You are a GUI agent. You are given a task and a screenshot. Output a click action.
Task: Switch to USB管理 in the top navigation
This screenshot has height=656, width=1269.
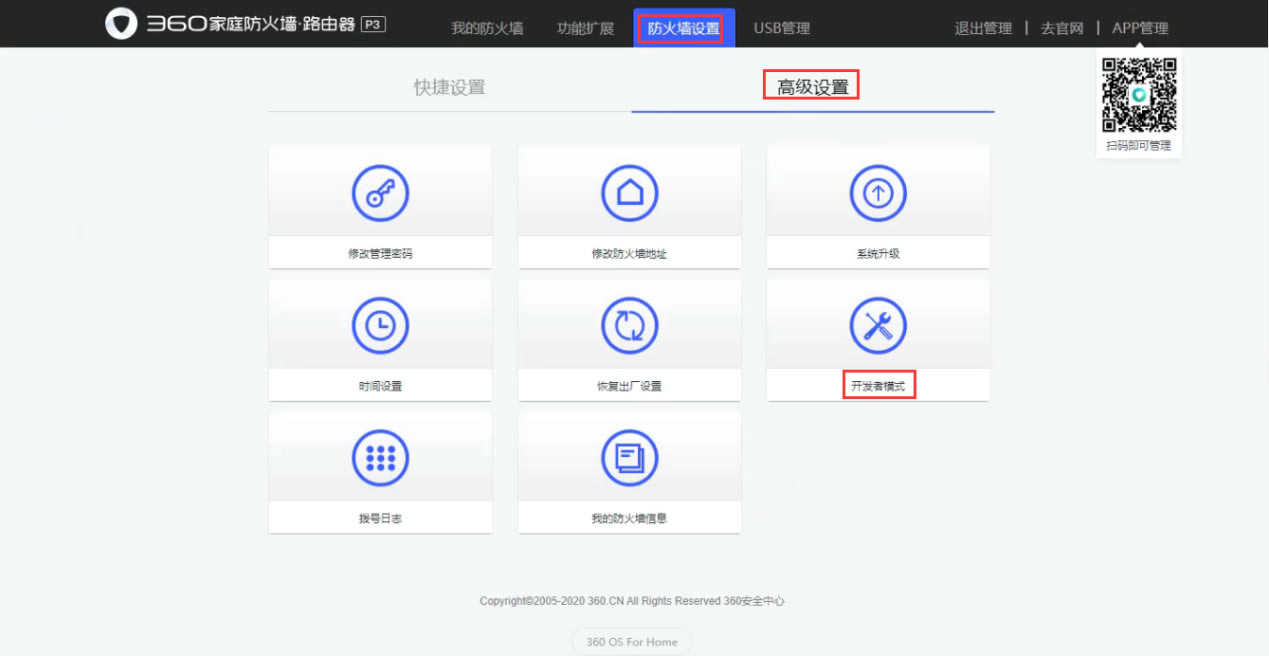click(783, 28)
